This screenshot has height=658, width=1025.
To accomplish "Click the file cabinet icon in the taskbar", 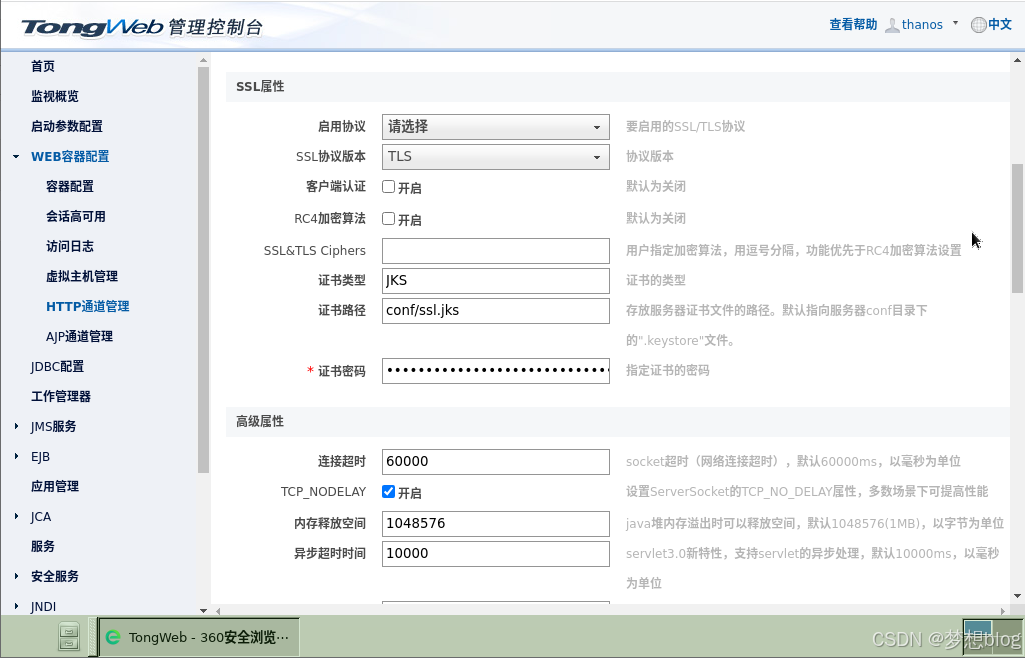I will [68, 637].
